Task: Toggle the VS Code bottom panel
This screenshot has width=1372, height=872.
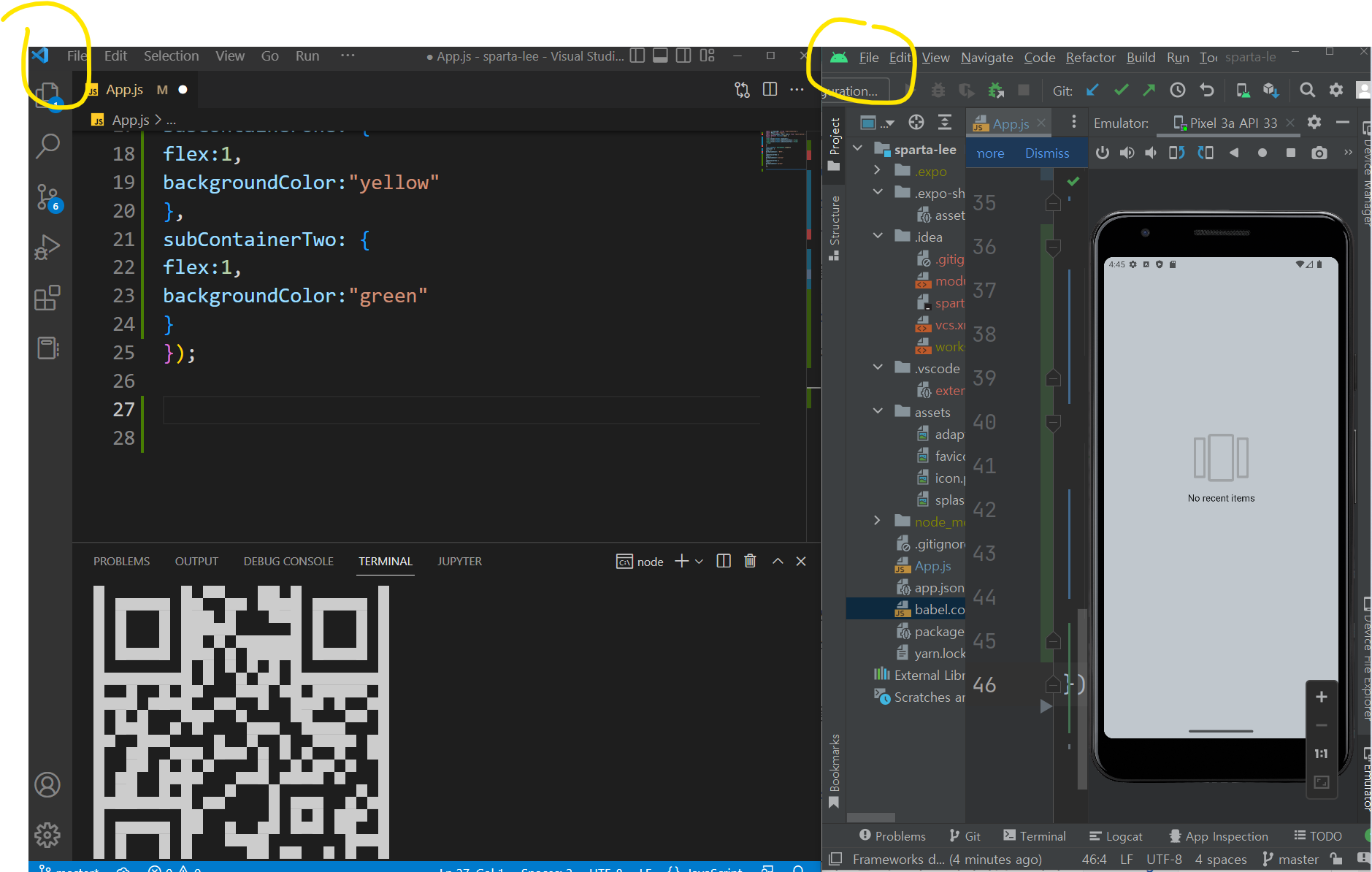Action: [660, 56]
